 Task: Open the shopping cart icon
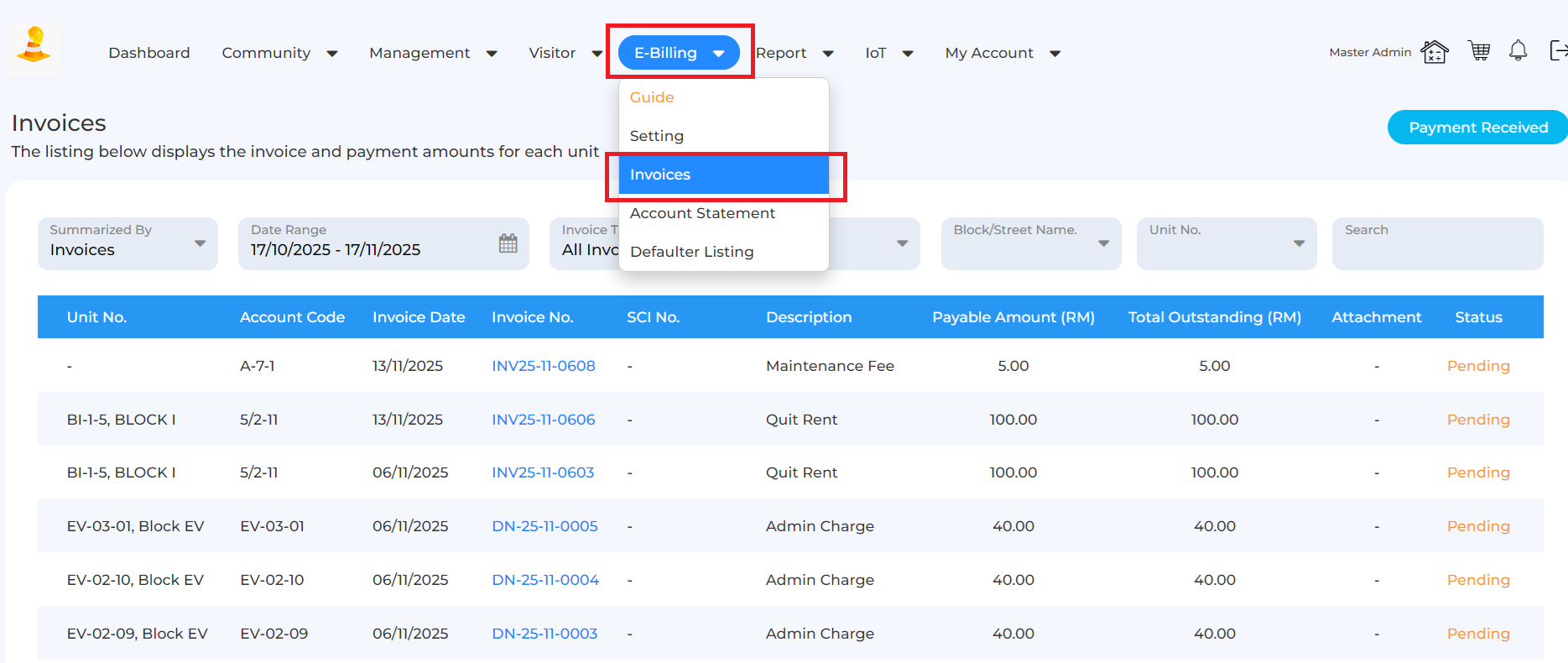pyautogui.click(x=1478, y=51)
